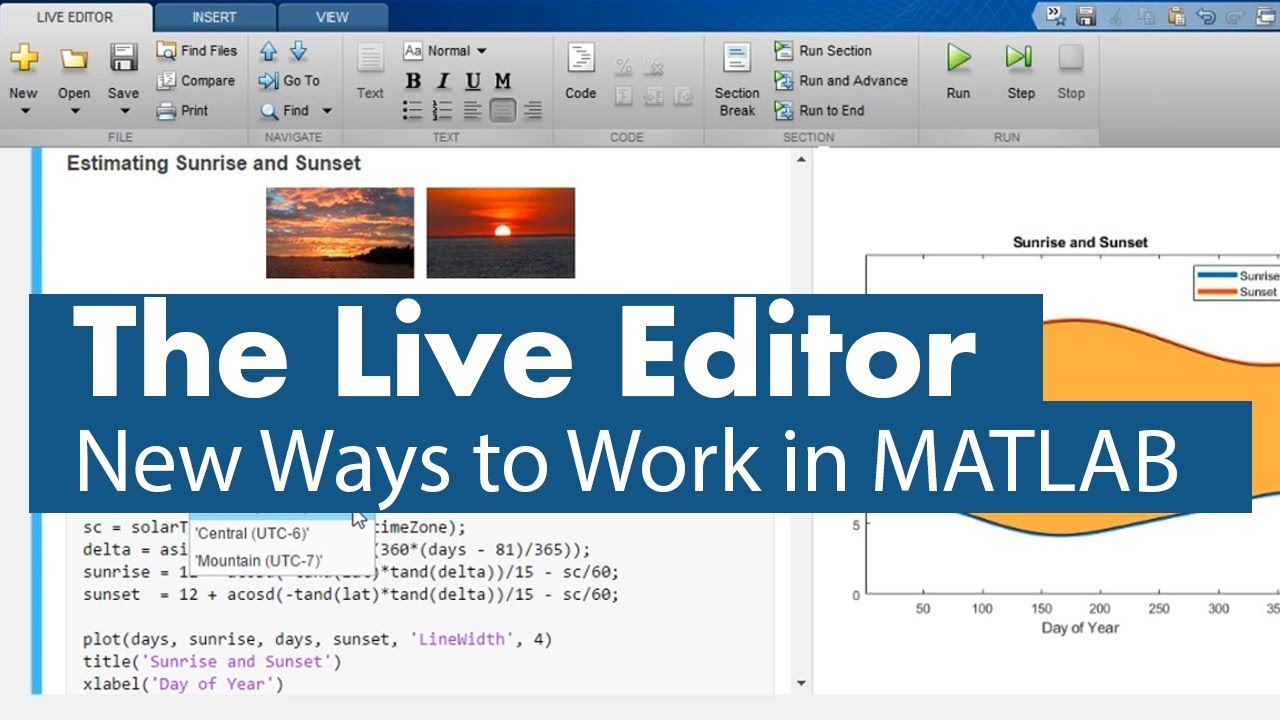The image size is (1280, 720).
Task: Switch to the LIVE EDITOR tab
Action: 75,17
